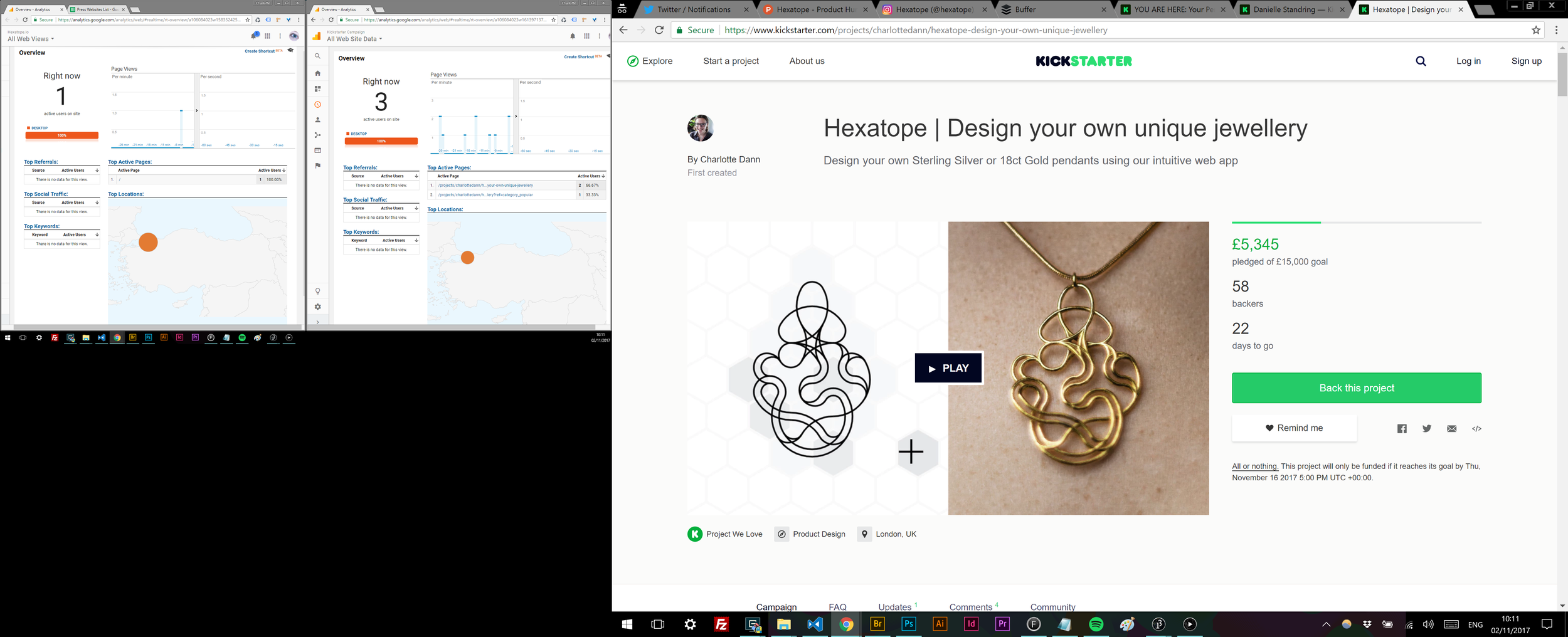The image size is (1568, 637).
Task: Share the project on Facebook icon
Action: (1402, 429)
